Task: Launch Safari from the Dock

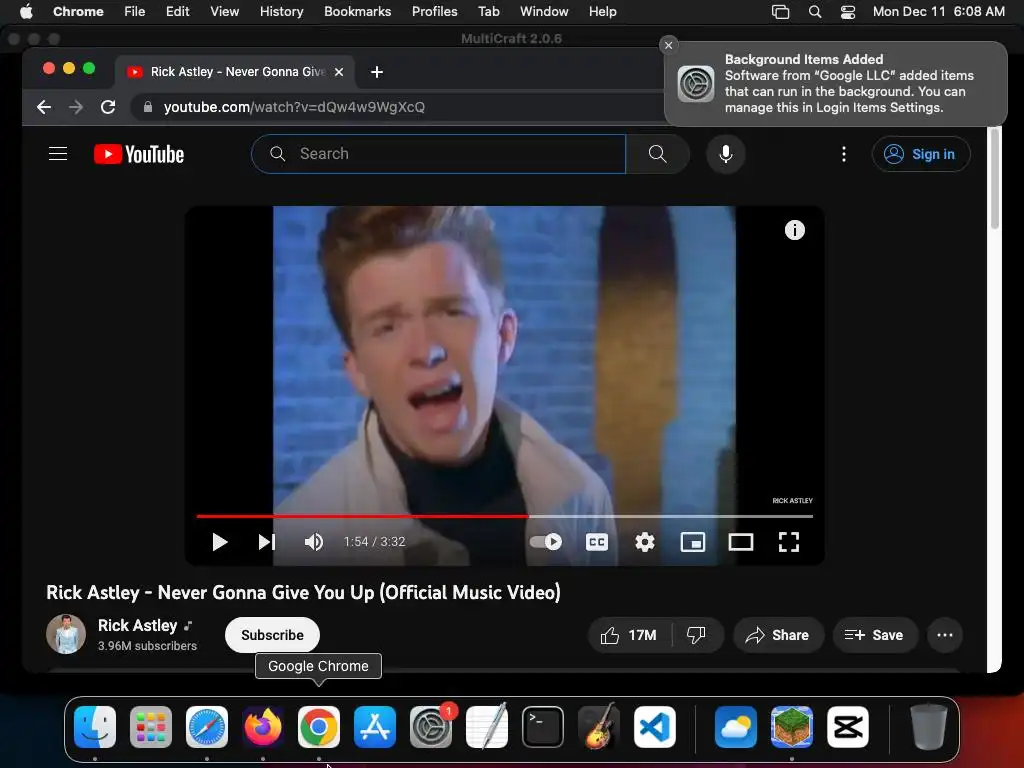Action: click(x=207, y=726)
